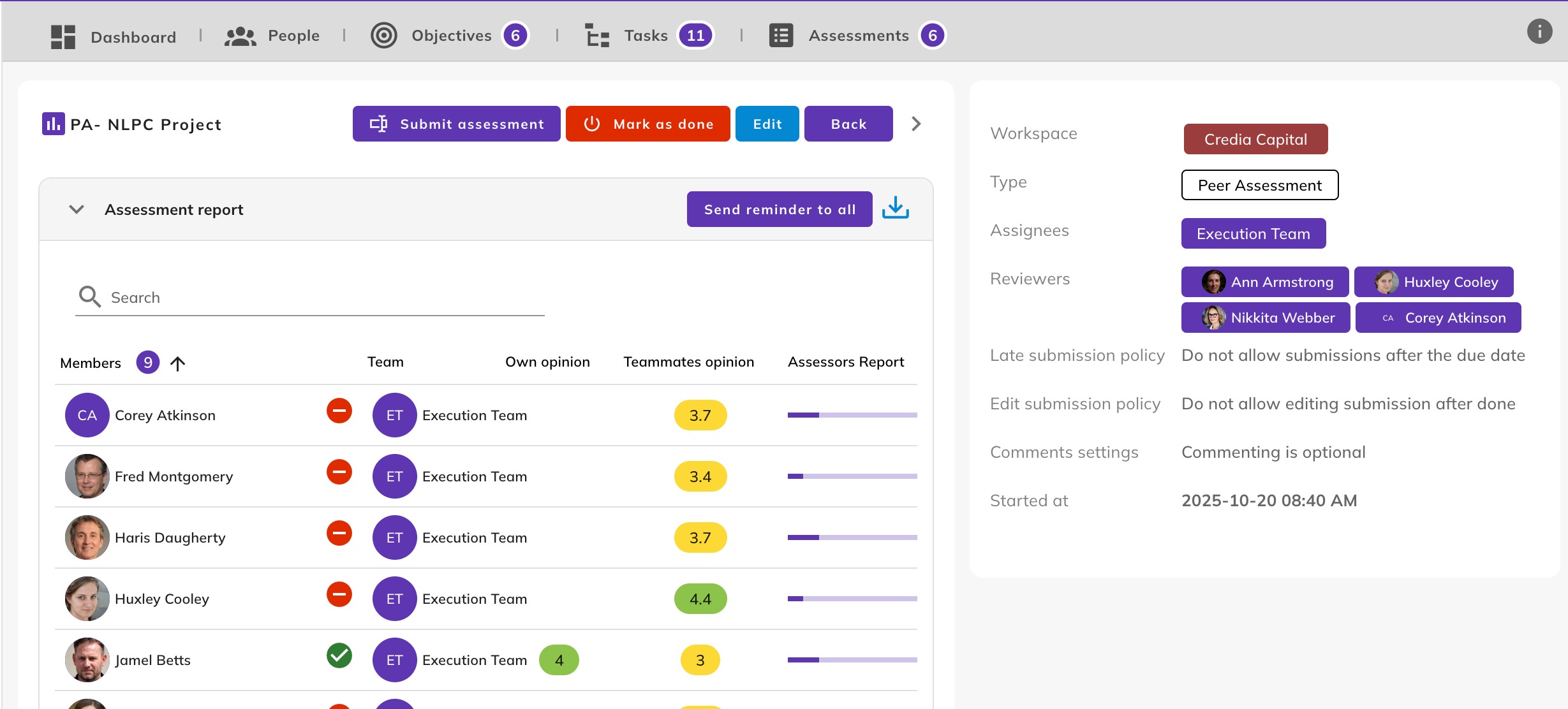Click the Dashboard grid icon
The image size is (1568, 709).
point(63,36)
